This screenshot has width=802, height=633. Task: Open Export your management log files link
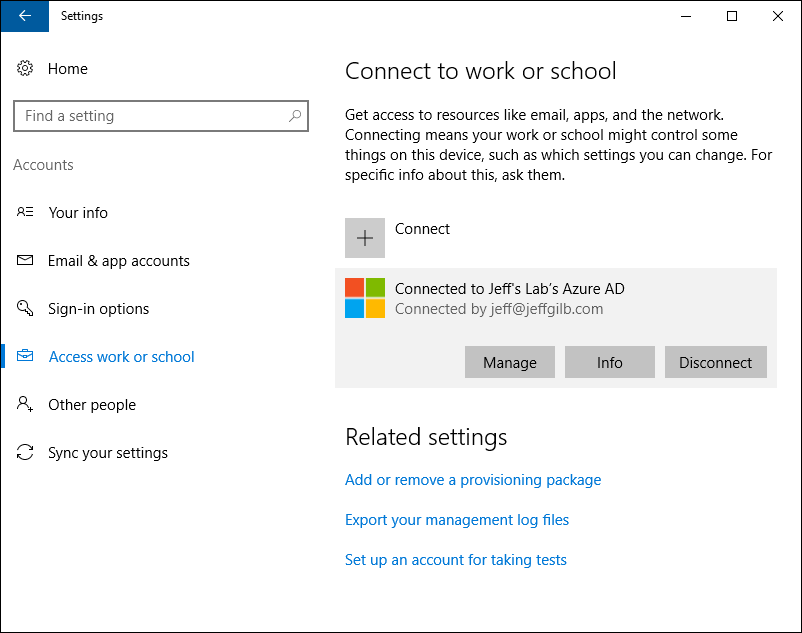457,520
